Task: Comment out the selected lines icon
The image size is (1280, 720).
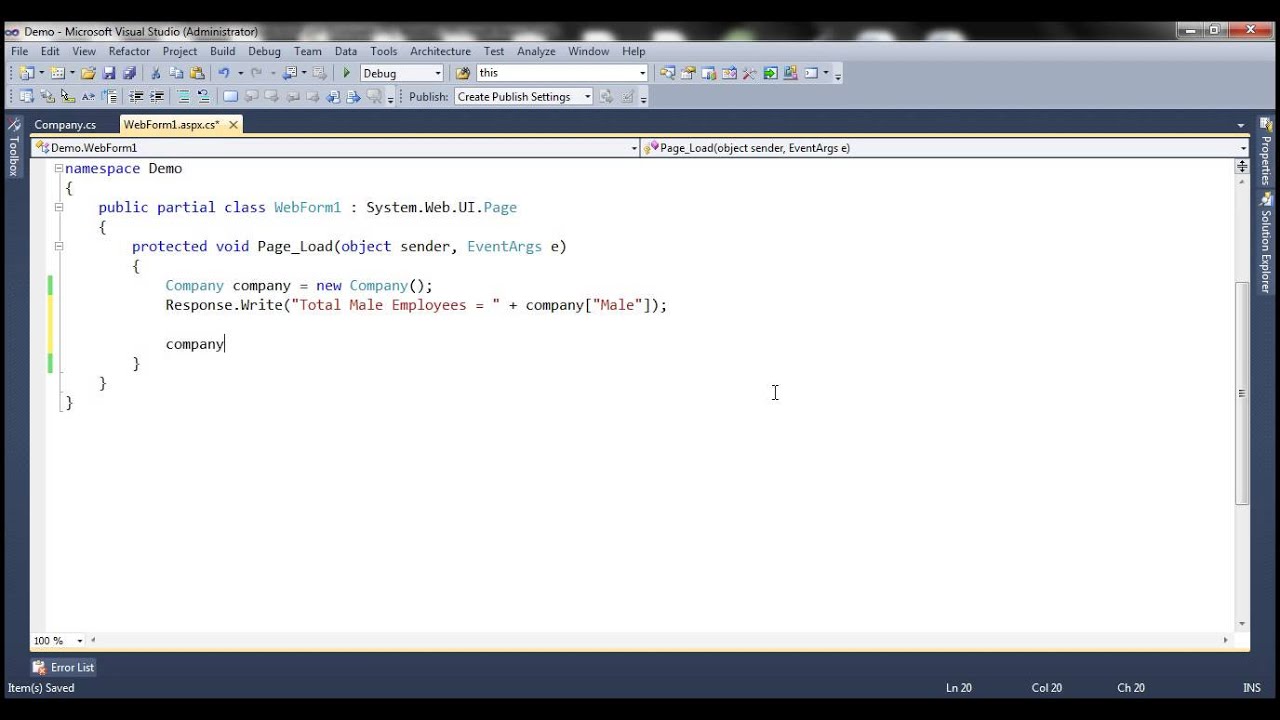Action: [x=183, y=97]
